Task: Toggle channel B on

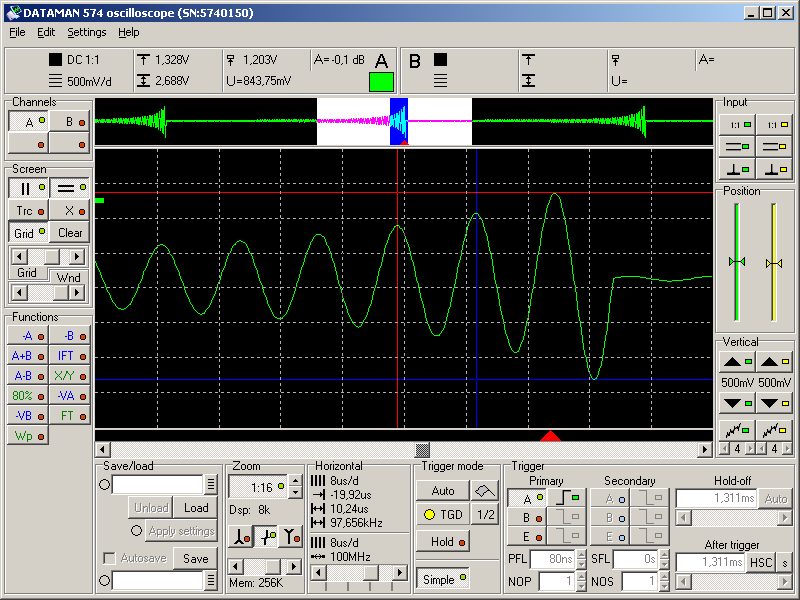Action: click(69, 122)
